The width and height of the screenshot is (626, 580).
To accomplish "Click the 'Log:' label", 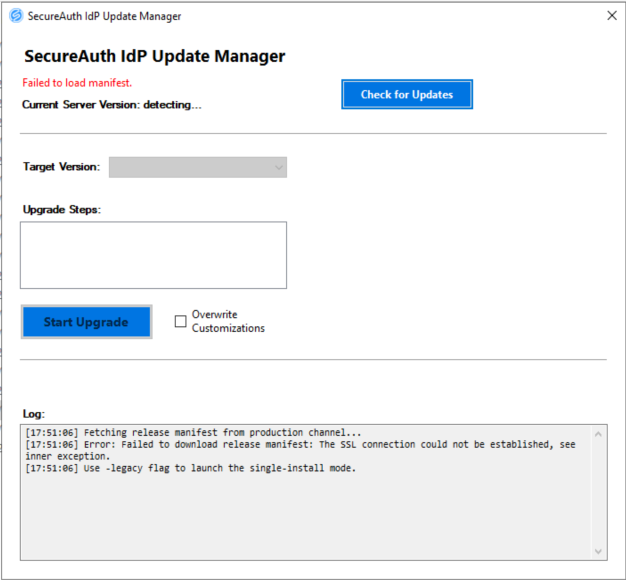I will click(x=34, y=414).
